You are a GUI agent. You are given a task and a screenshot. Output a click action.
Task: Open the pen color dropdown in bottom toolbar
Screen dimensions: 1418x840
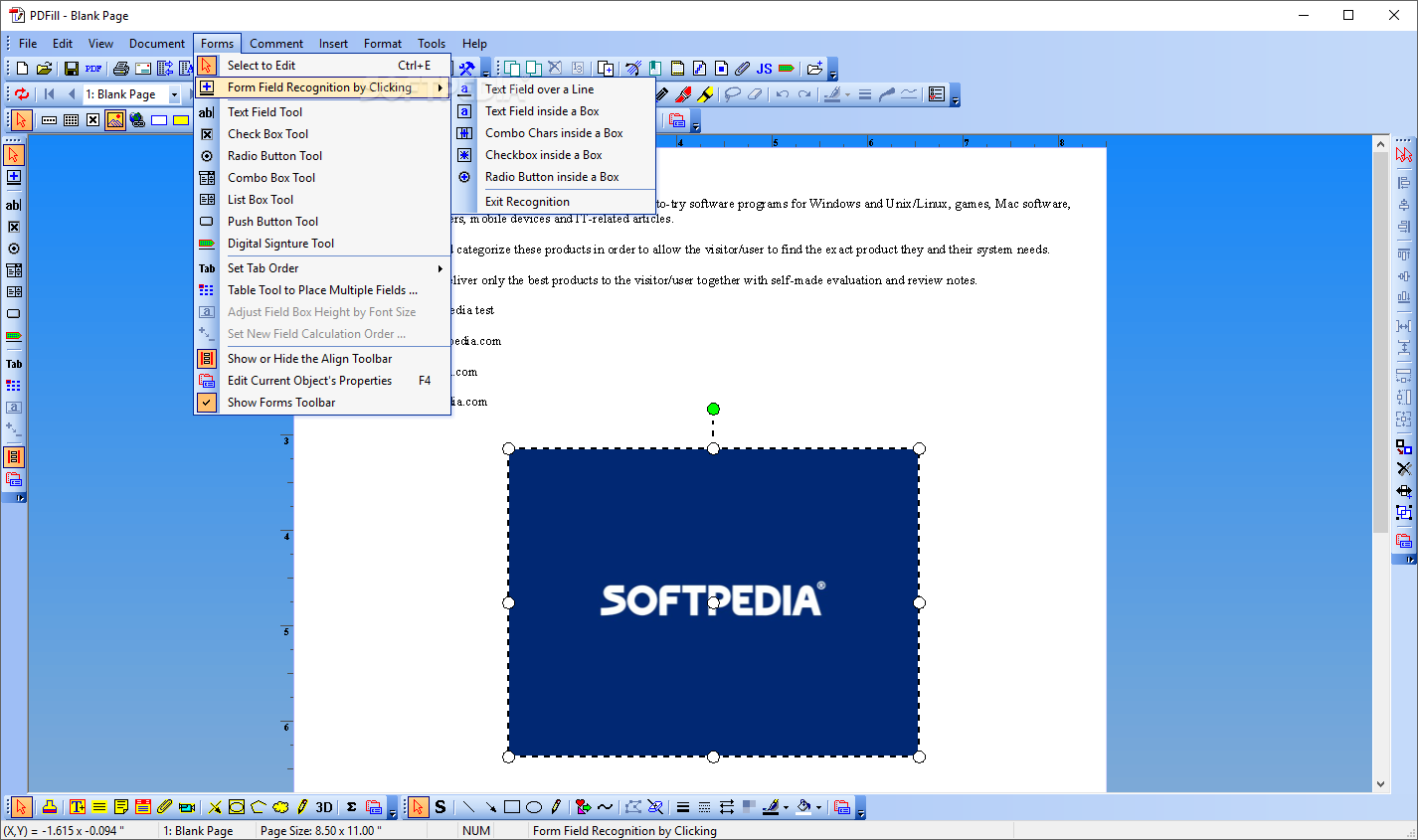pos(786,807)
